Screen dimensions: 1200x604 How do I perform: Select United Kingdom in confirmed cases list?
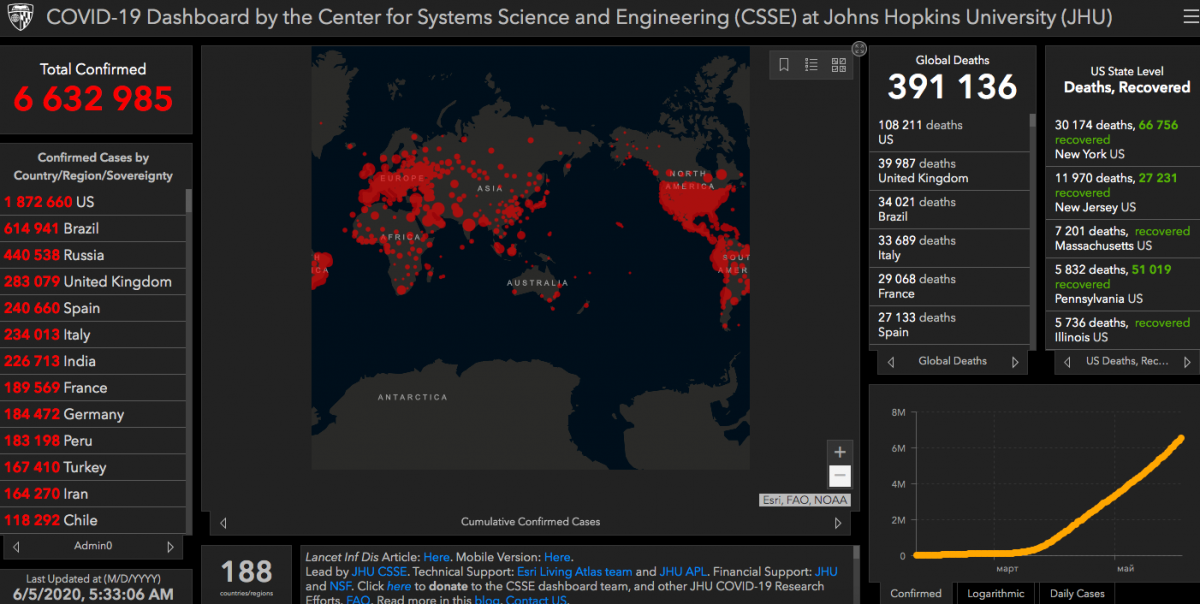93,281
